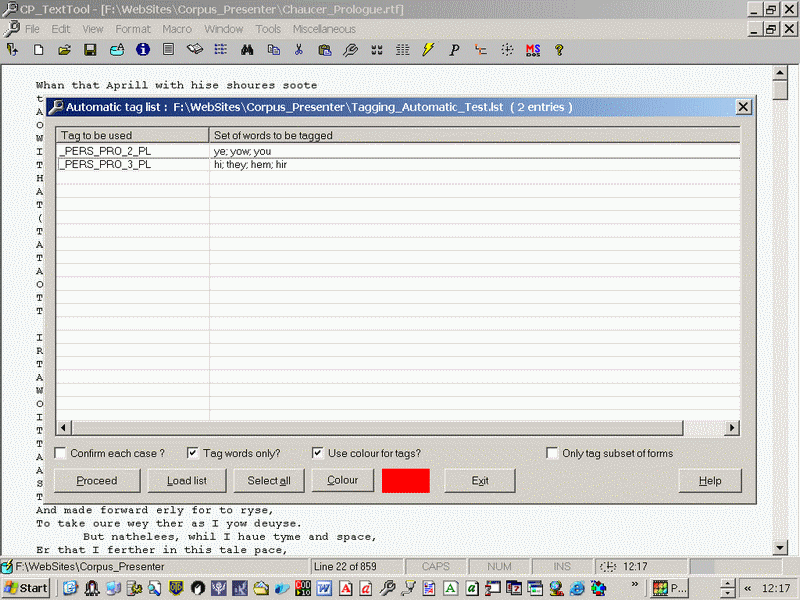Open the Macro menu
The height and width of the screenshot is (600, 800).
click(177, 29)
